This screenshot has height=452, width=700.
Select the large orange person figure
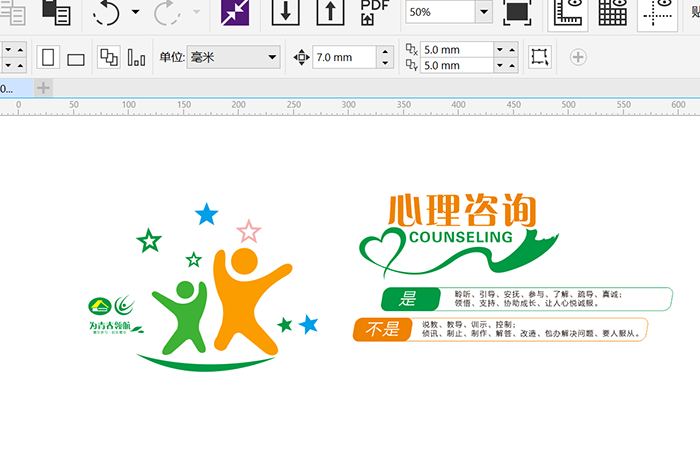(x=246, y=304)
